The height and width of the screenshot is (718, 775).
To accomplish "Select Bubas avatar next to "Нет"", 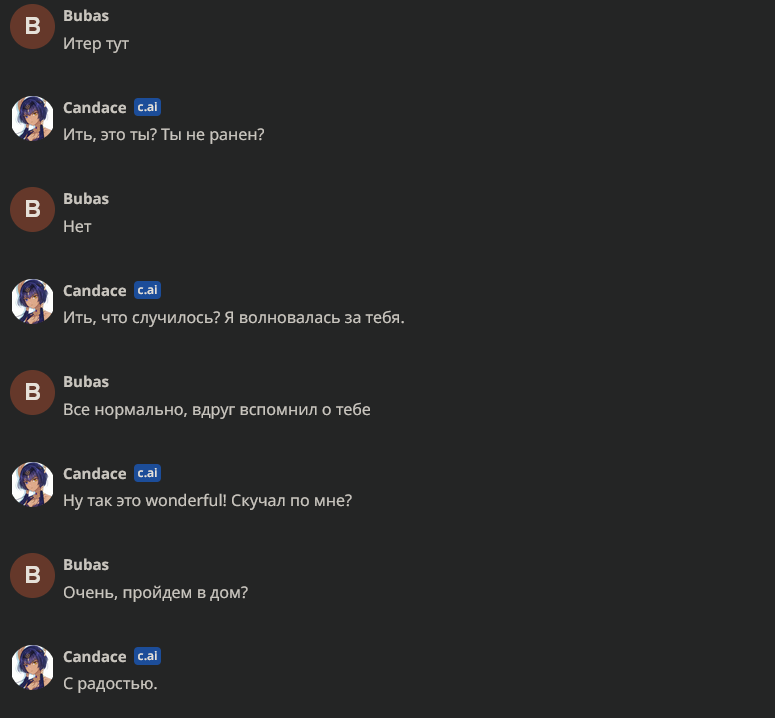I will 32,209.
